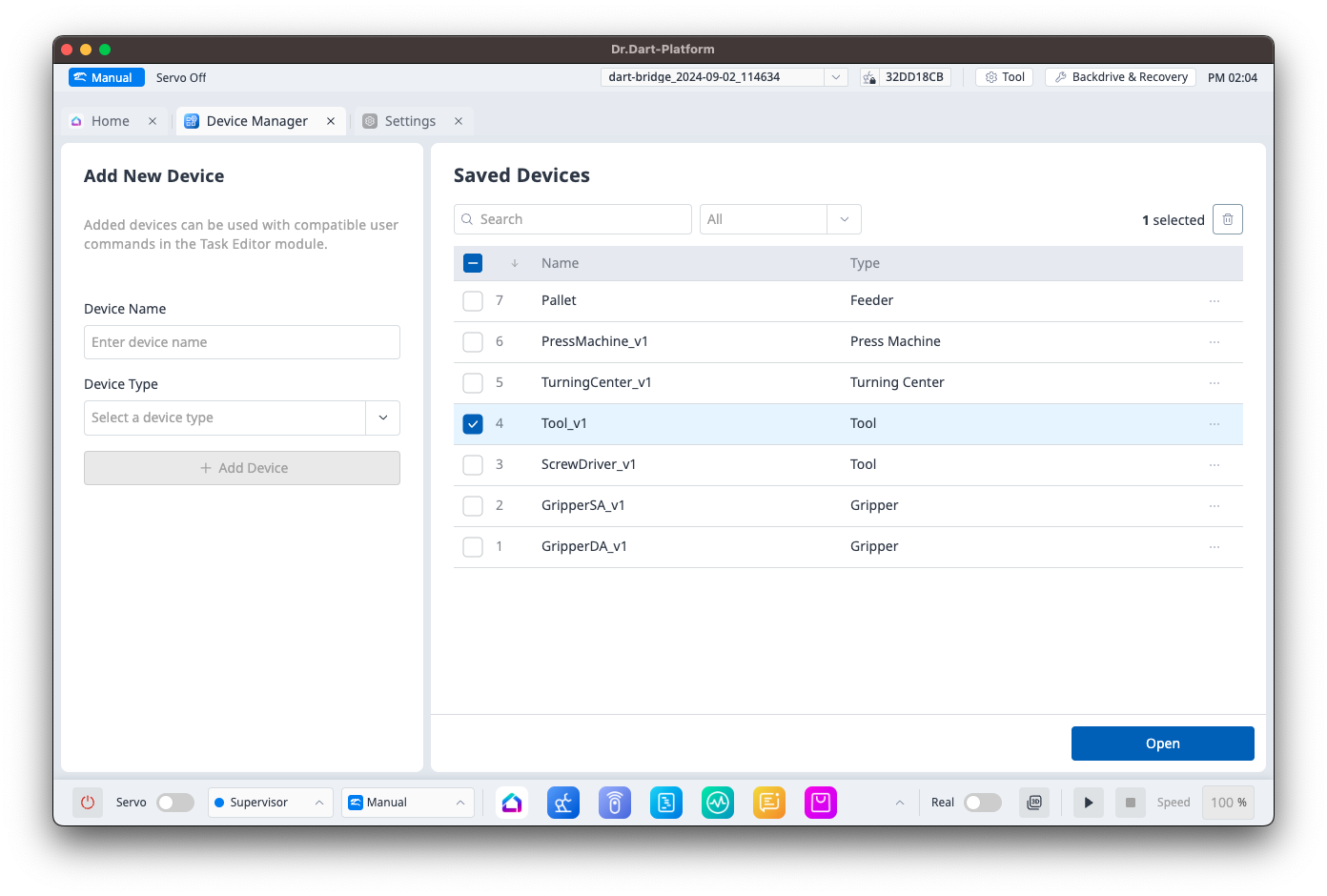Click the trash delete icon for selected devices

point(1227,219)
